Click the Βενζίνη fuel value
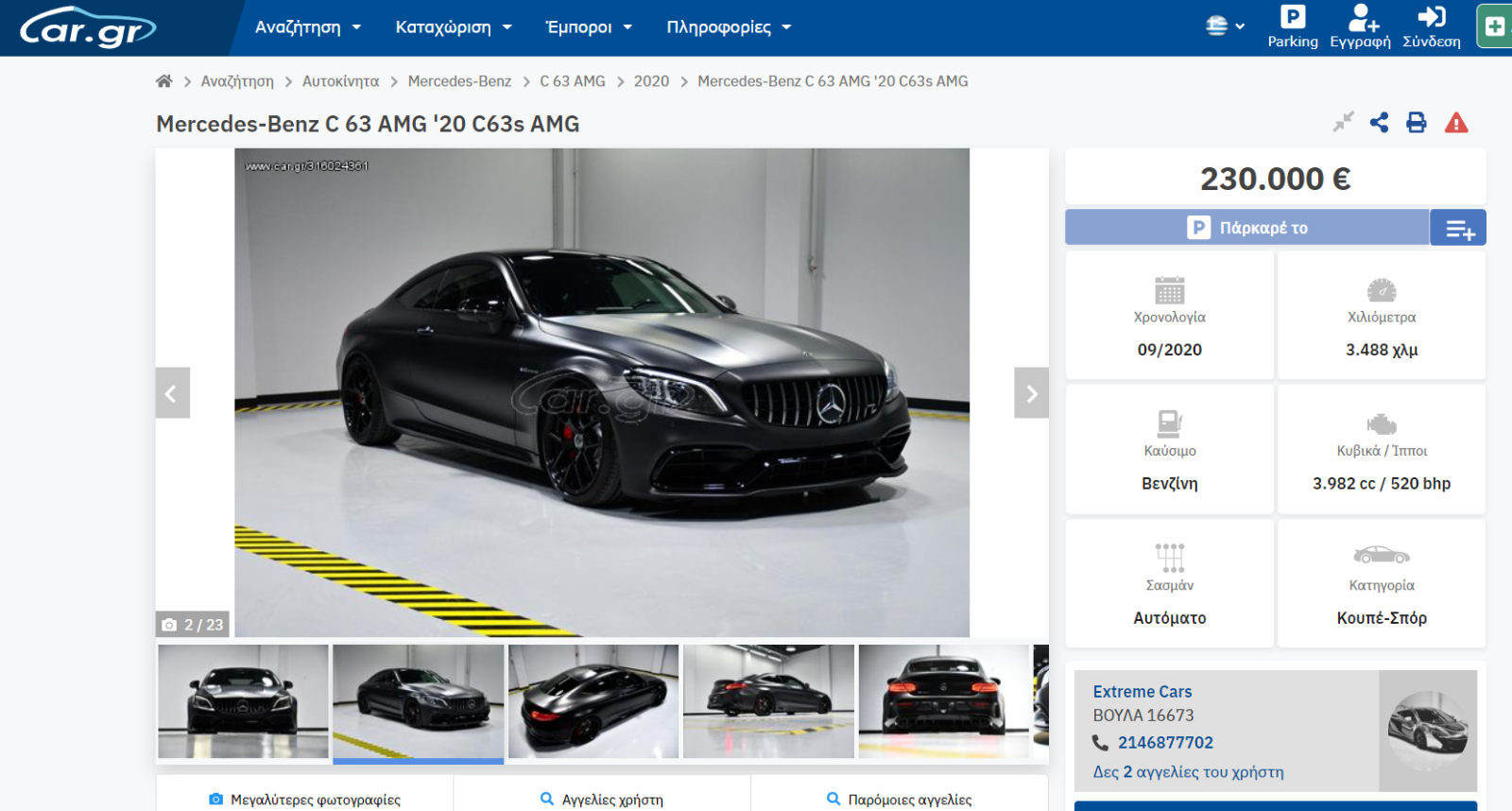 point(1170,484)
